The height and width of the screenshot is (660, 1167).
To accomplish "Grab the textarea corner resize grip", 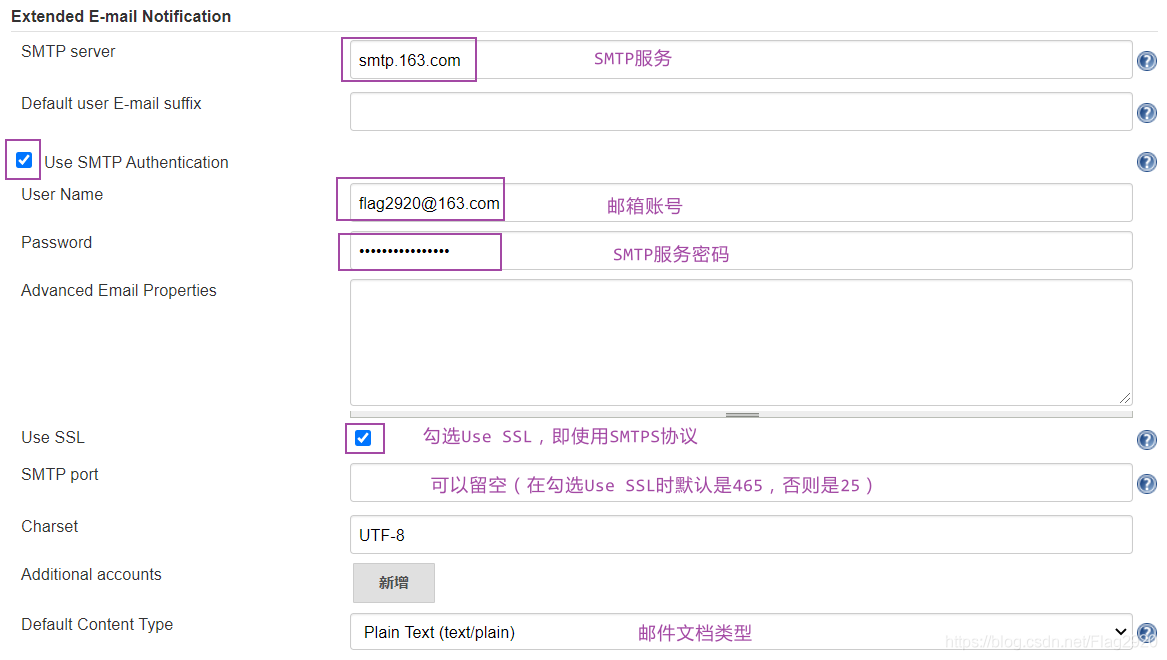I will tap(1126, 398).
